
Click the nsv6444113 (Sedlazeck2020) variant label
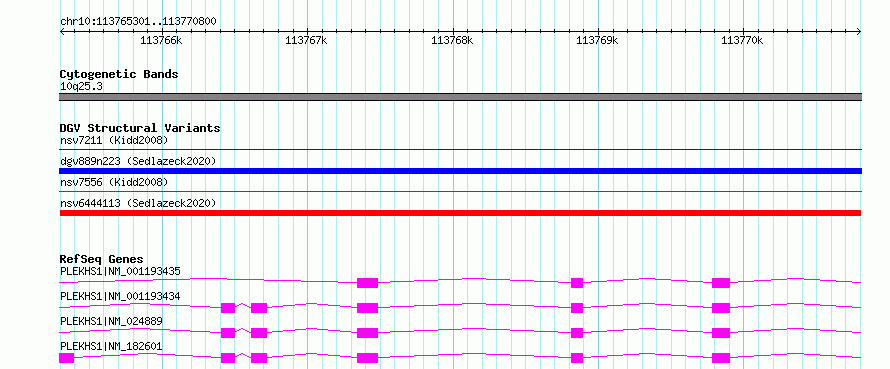click(138, 203)
